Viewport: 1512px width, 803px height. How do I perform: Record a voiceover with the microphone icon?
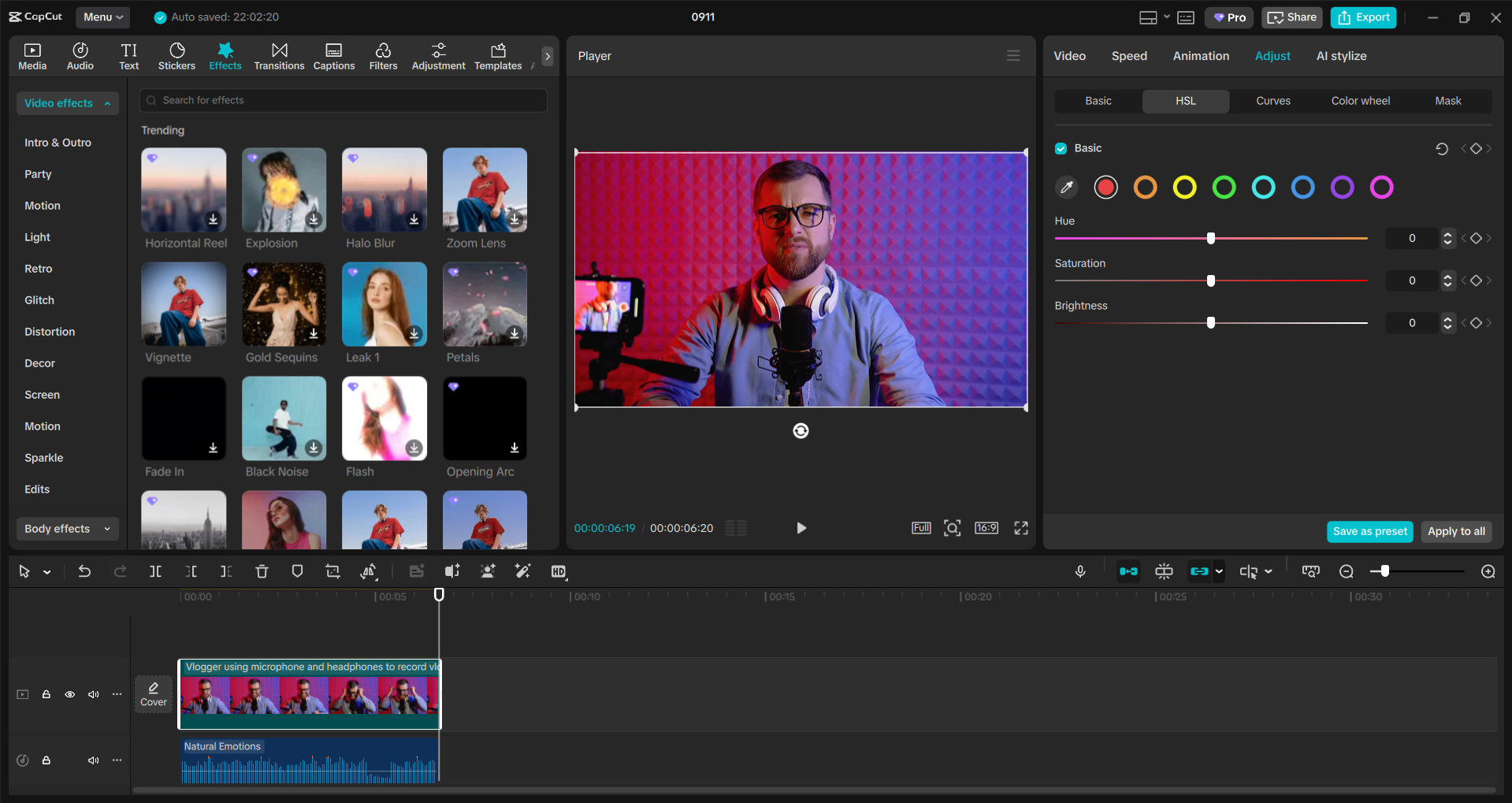coord(1080,571)
